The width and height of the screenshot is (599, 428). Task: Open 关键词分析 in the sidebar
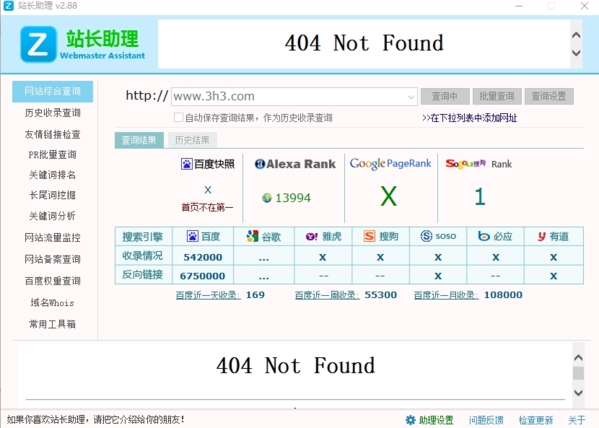[x=53, y=216]
